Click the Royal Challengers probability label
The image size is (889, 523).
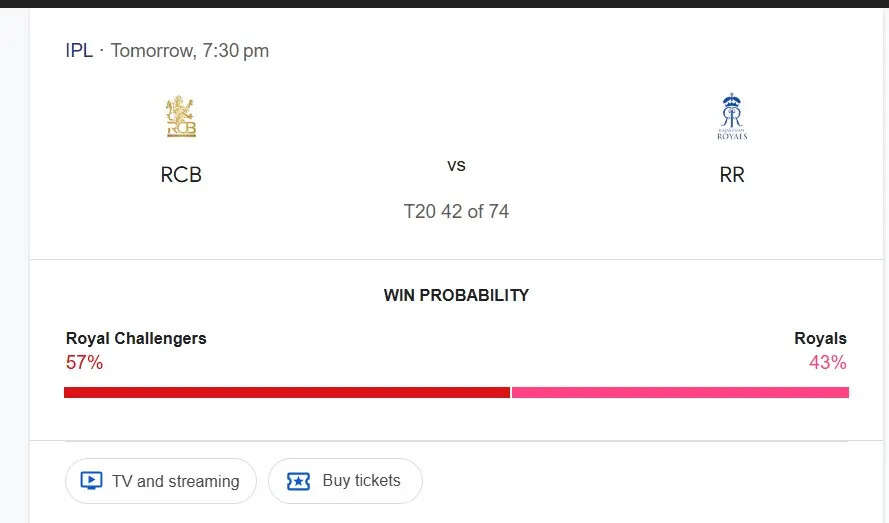click(x=136, y=338)
